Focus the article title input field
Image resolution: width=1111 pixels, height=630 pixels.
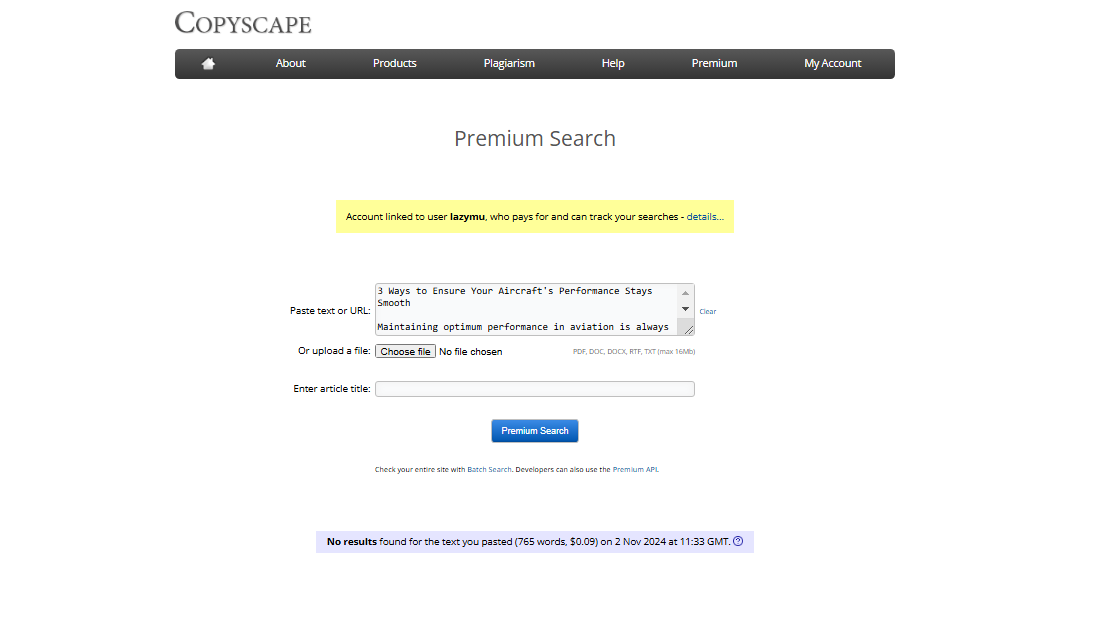[535, 389]
